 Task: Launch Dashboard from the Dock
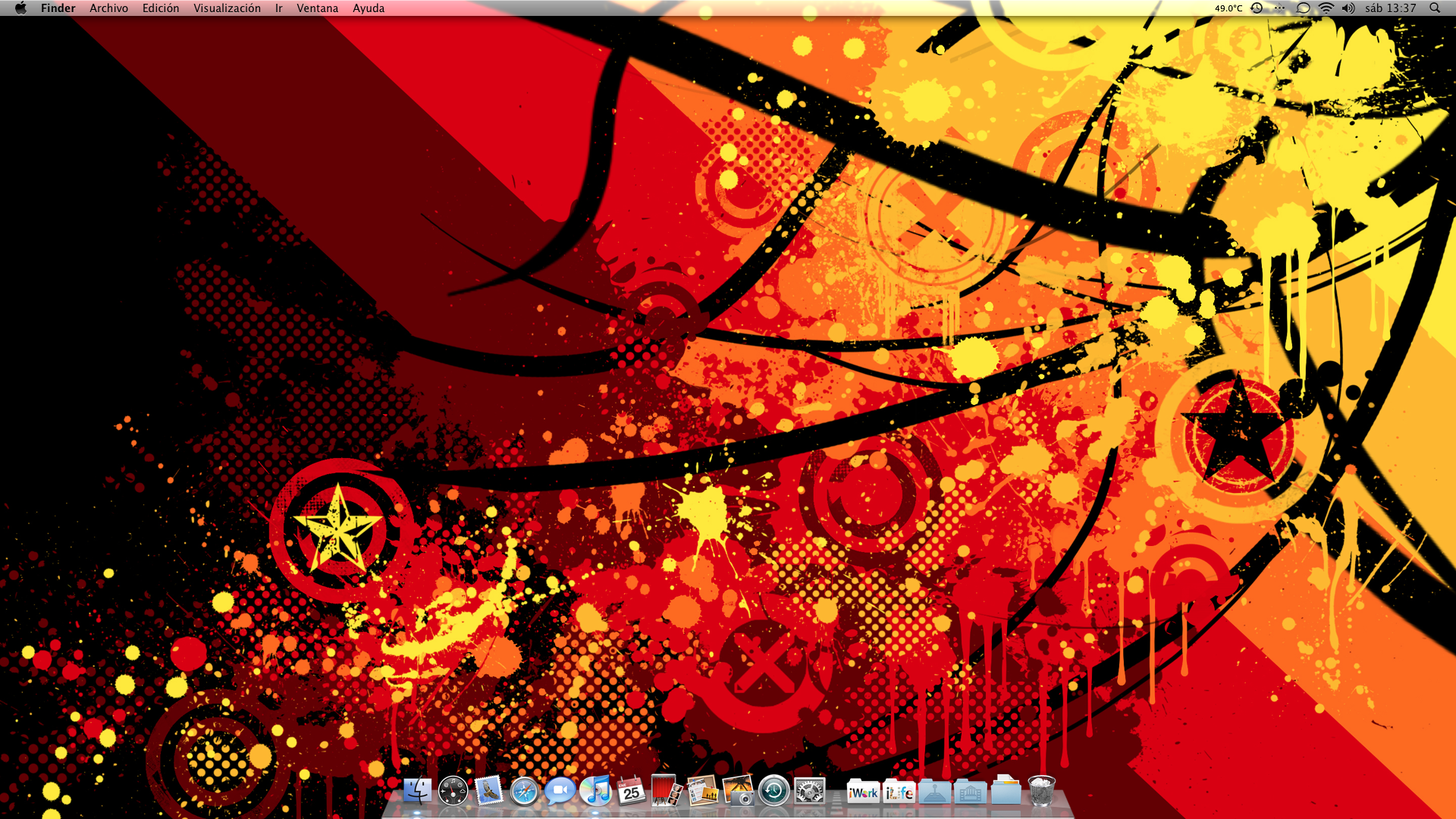(453, 791)
